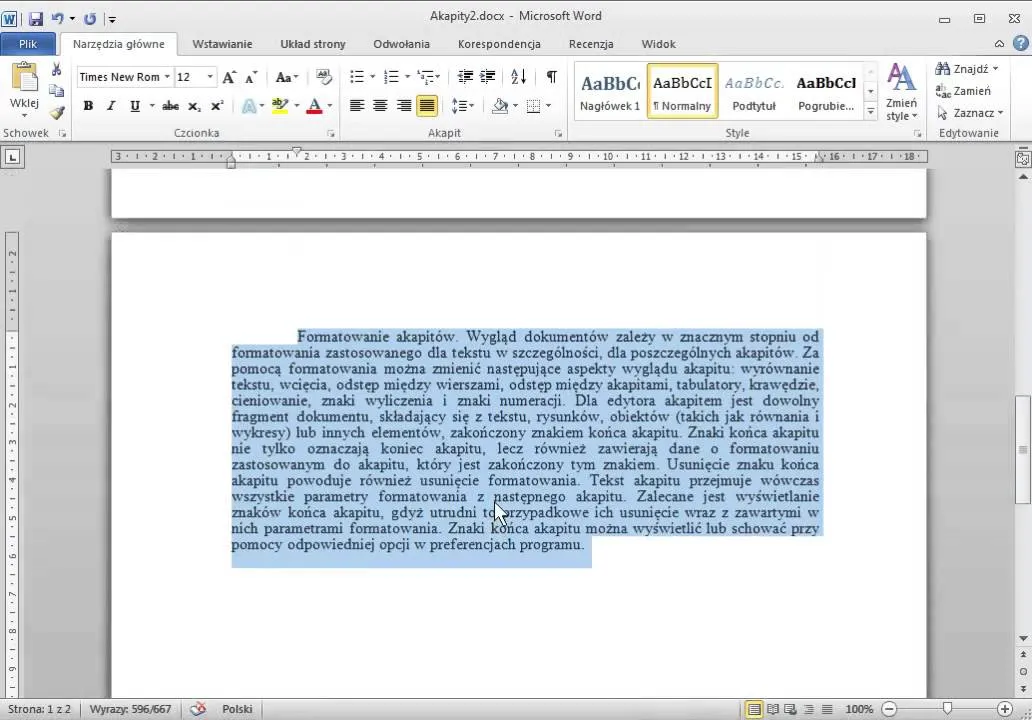Apply the Nagłówek 1 style
This screenshot has height=720, width=1032.
tap(610, 90)
